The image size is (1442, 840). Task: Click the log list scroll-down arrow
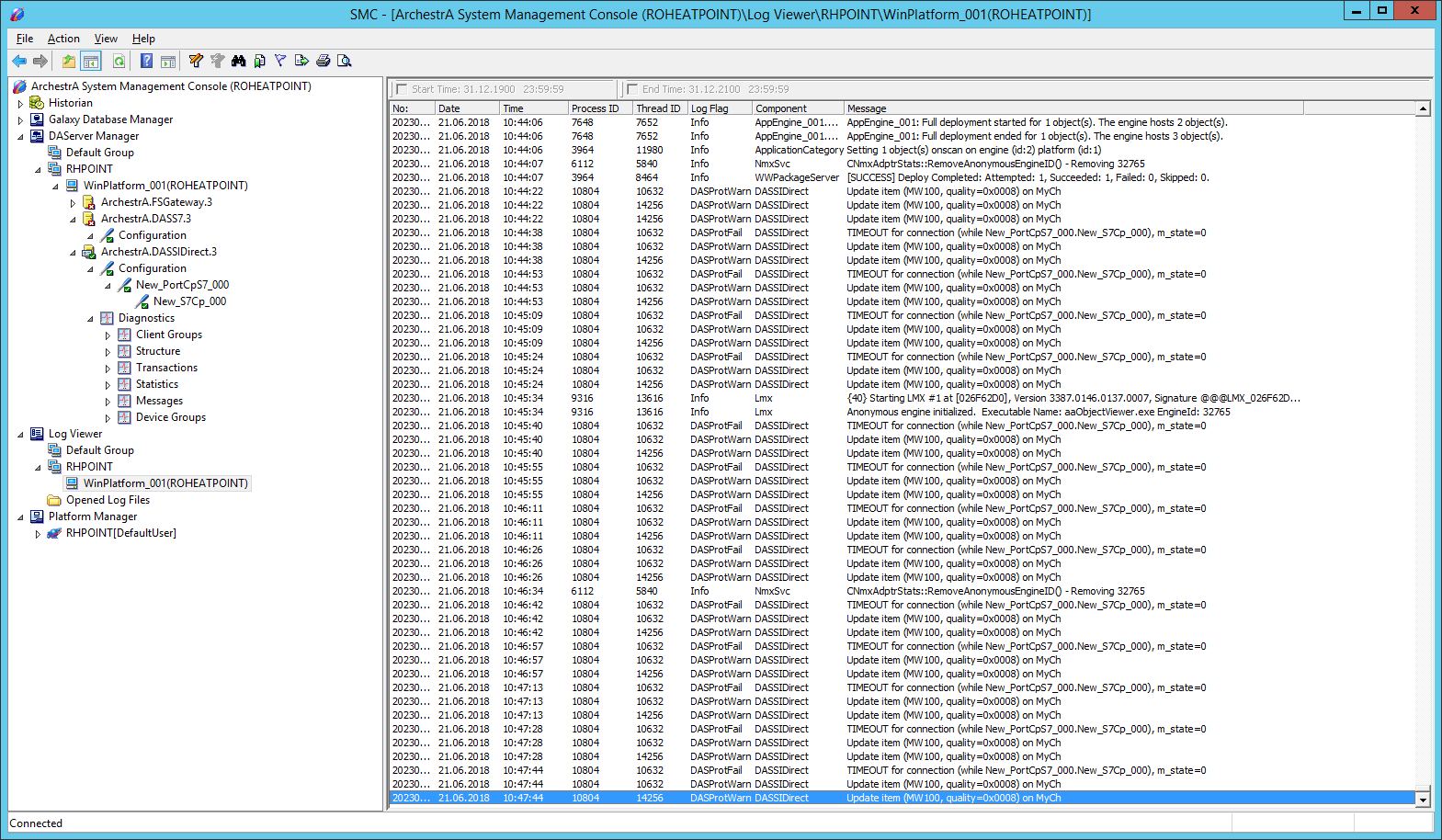(1423, 800)
